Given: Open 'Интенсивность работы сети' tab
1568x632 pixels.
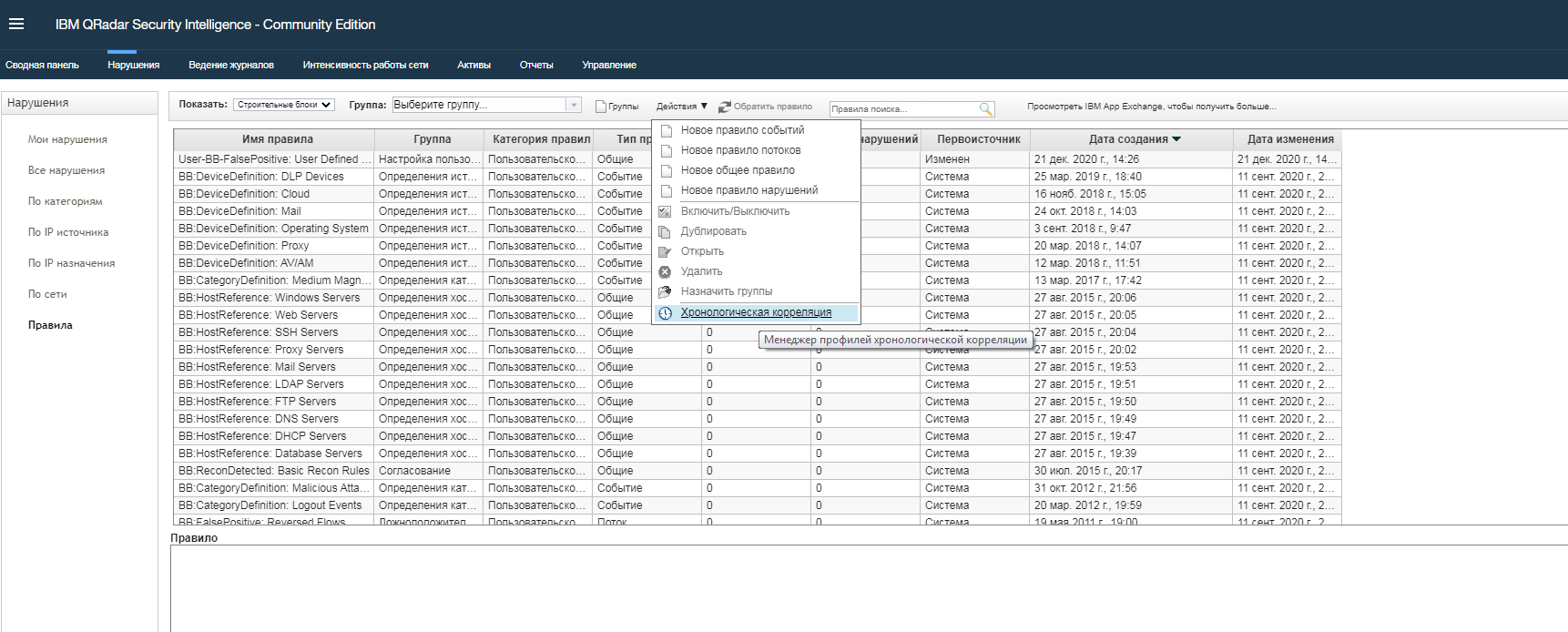Looking at the screenshot, I should tap(365, 65).
